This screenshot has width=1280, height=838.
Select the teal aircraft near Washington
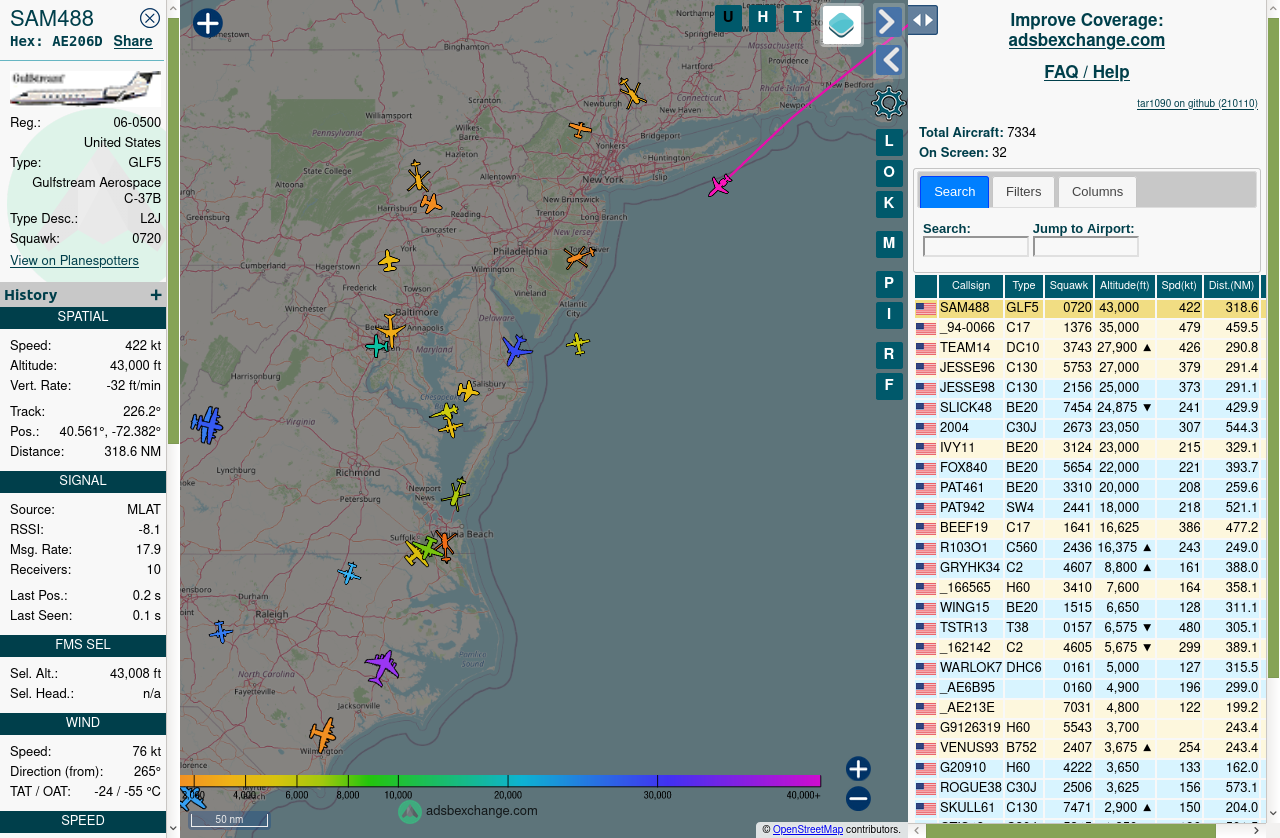pos(377,346)
